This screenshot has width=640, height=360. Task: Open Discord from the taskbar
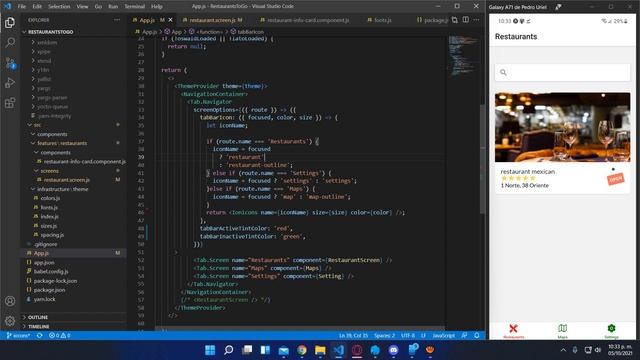pyautogui.click(x=393, y=350)
